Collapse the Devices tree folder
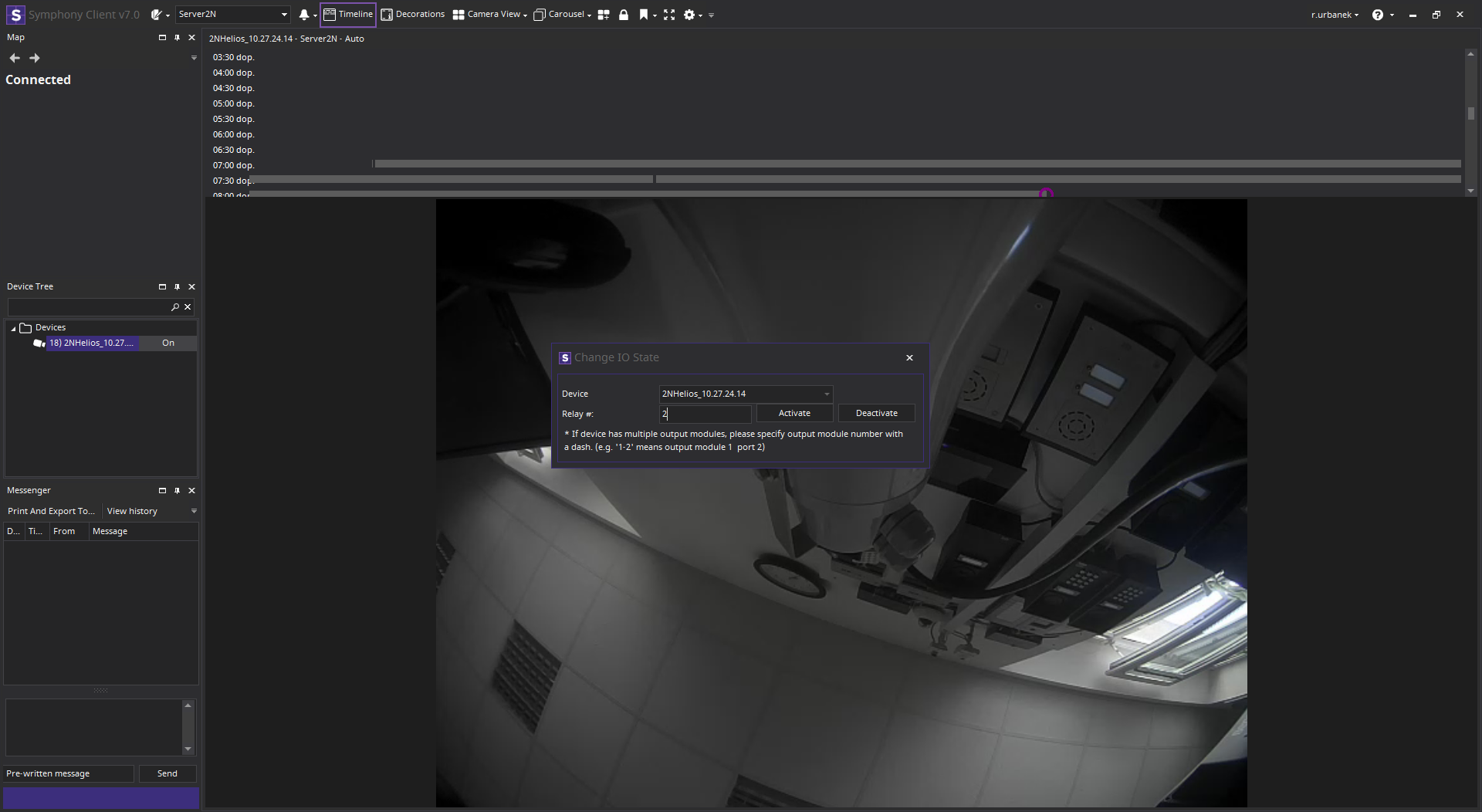This screenshot has height=812, width=1482. tap(13, 328)
